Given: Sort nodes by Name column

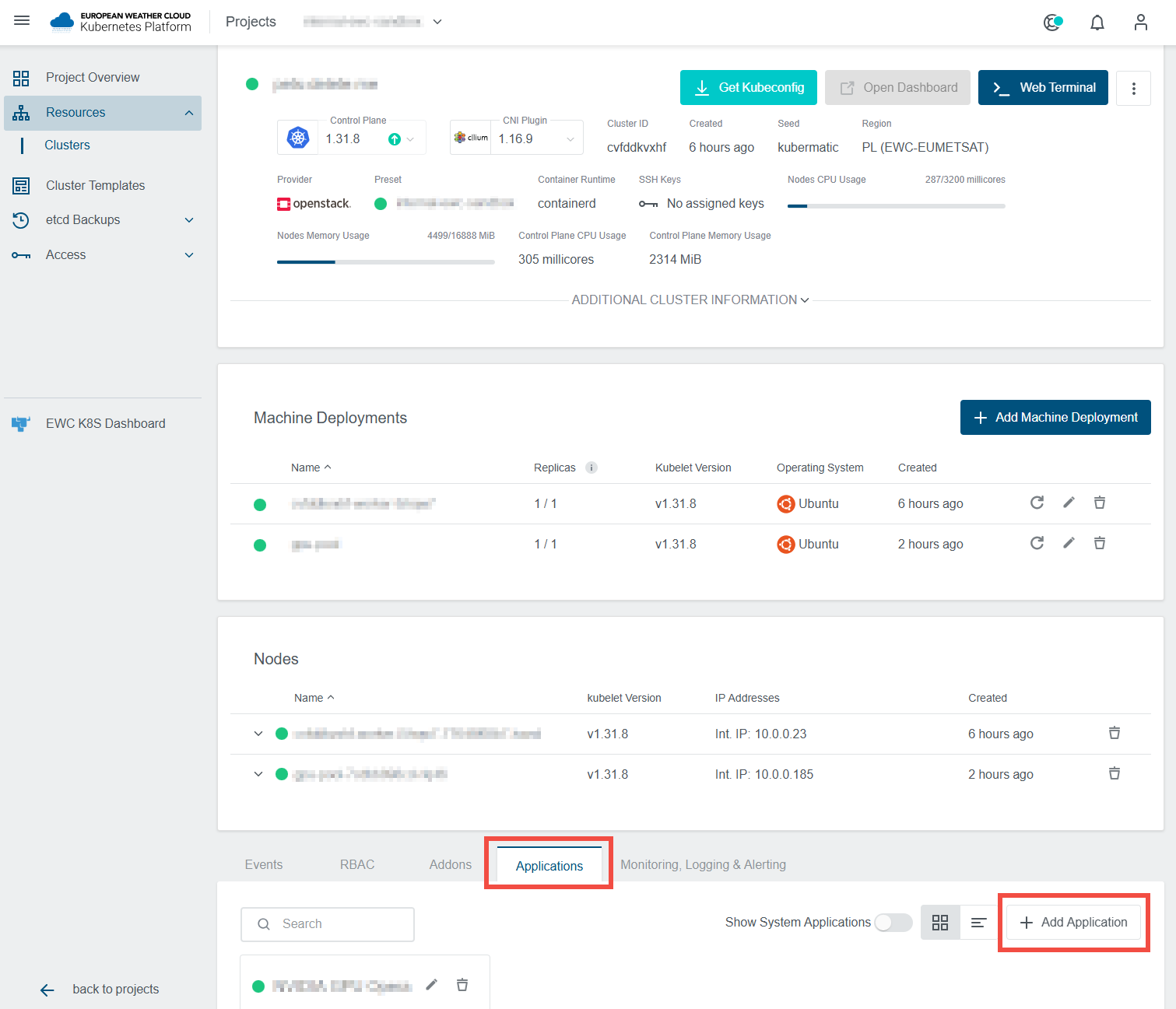Looking at the screenshot, I should point(314,698).
